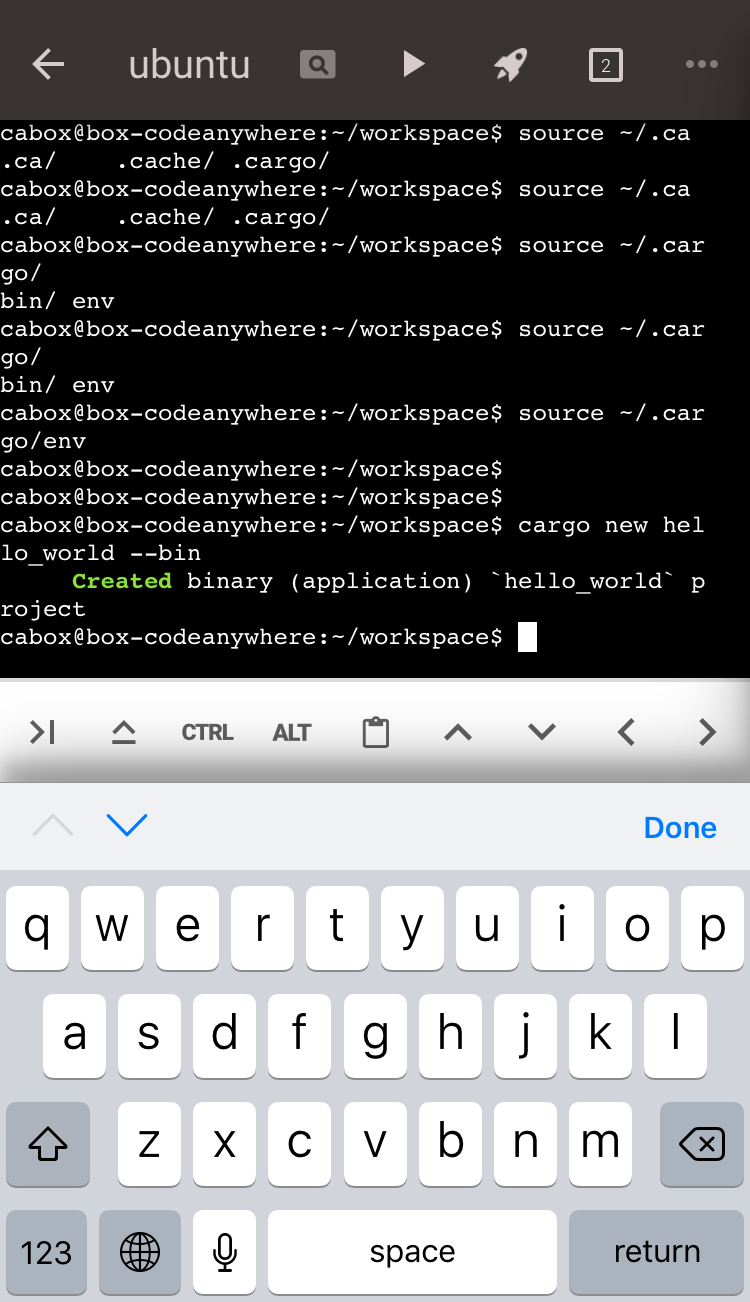Screen dimensions: 750x1302
Task: Paste from the clipboard icon
Action: (x=375, y=732)
